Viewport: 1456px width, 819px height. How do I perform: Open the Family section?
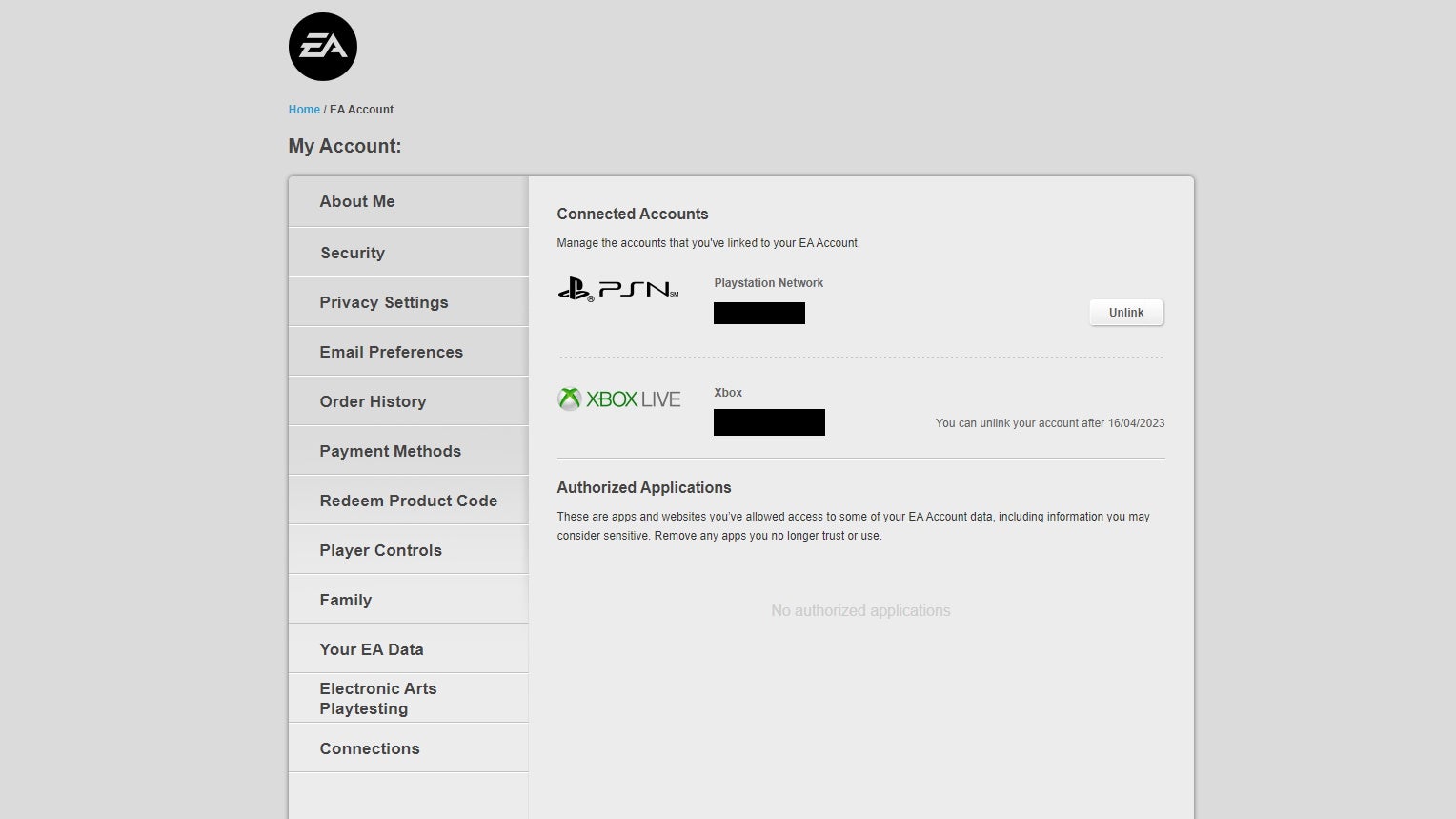346,600
